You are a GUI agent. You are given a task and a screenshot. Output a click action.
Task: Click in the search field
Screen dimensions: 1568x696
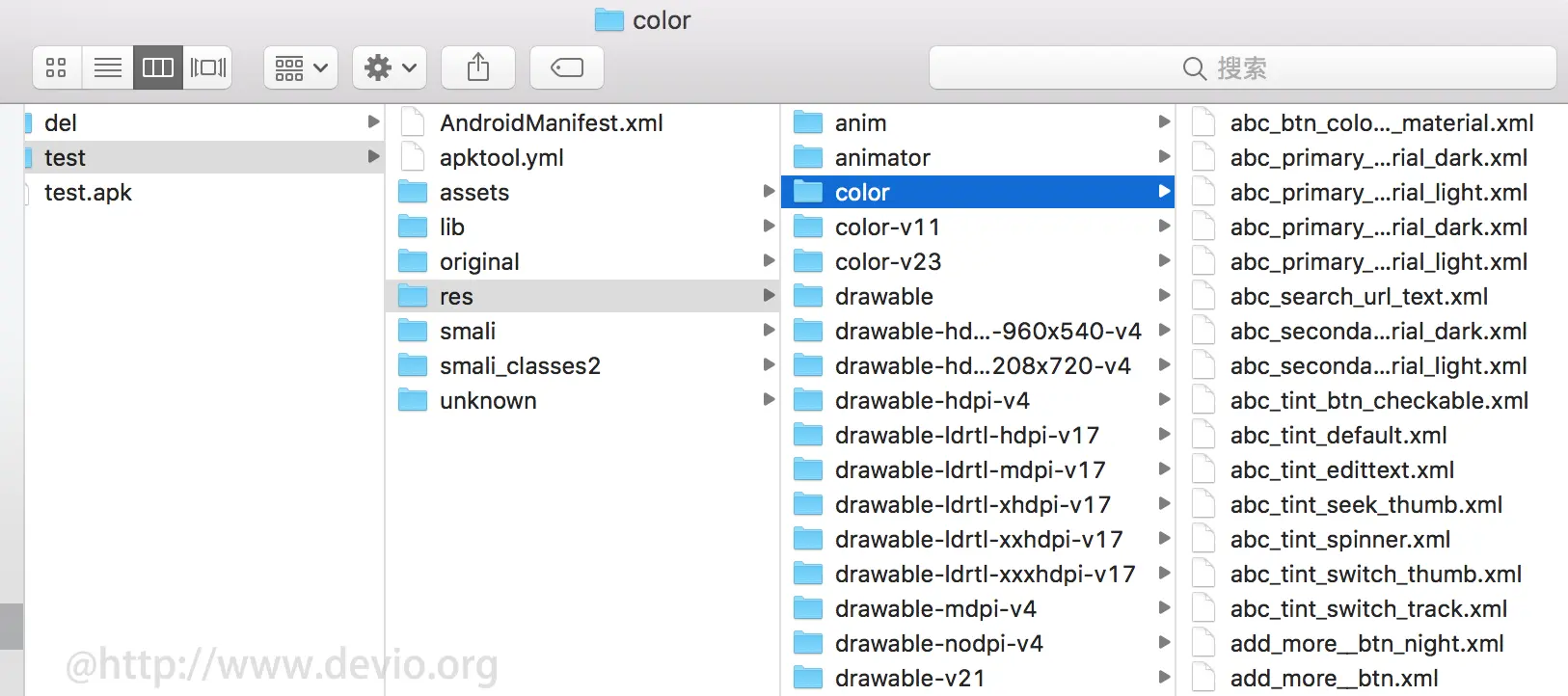click(x=1243, y=68)
